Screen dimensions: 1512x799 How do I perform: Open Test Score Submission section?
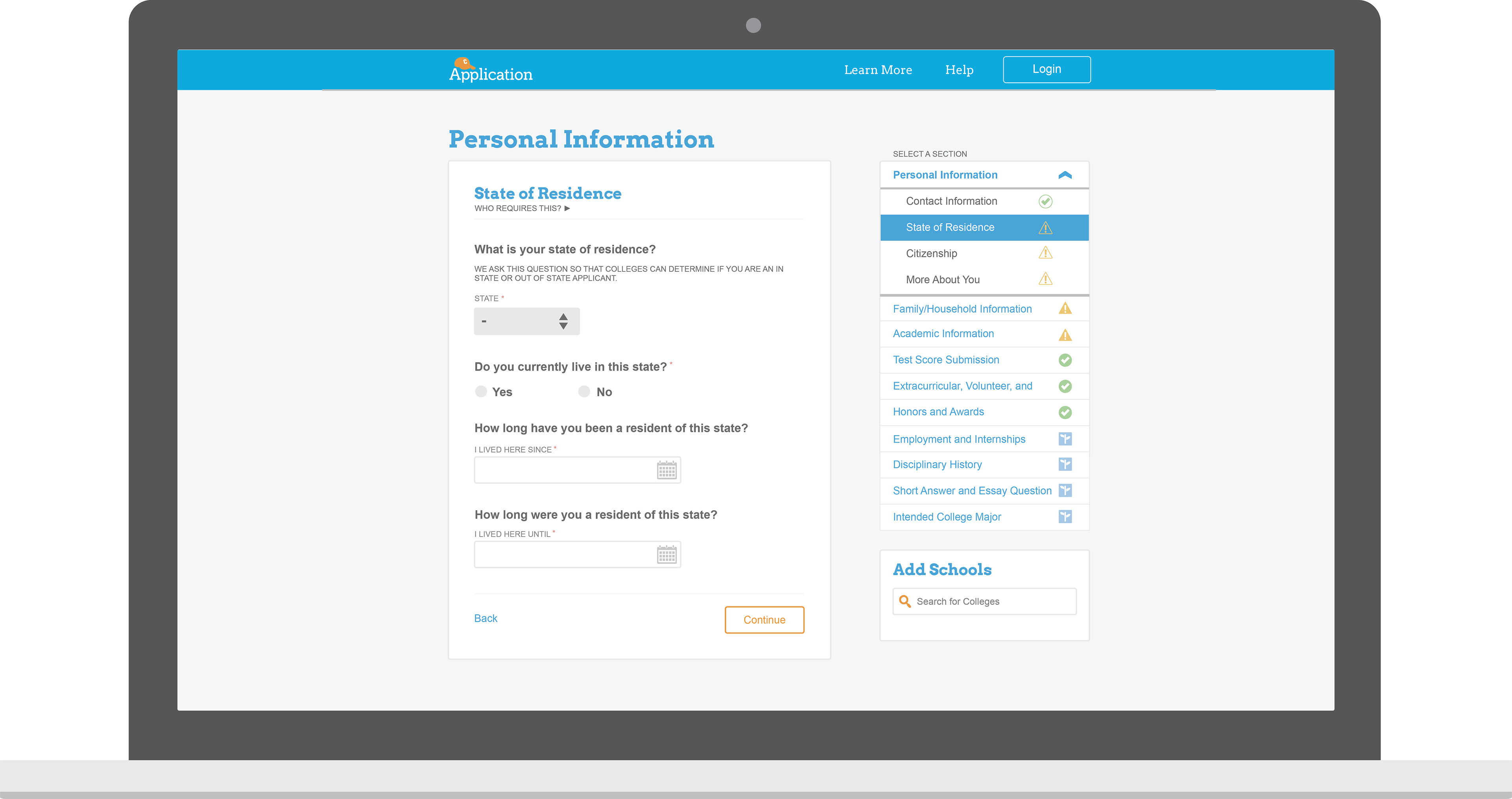click(984, 360)
